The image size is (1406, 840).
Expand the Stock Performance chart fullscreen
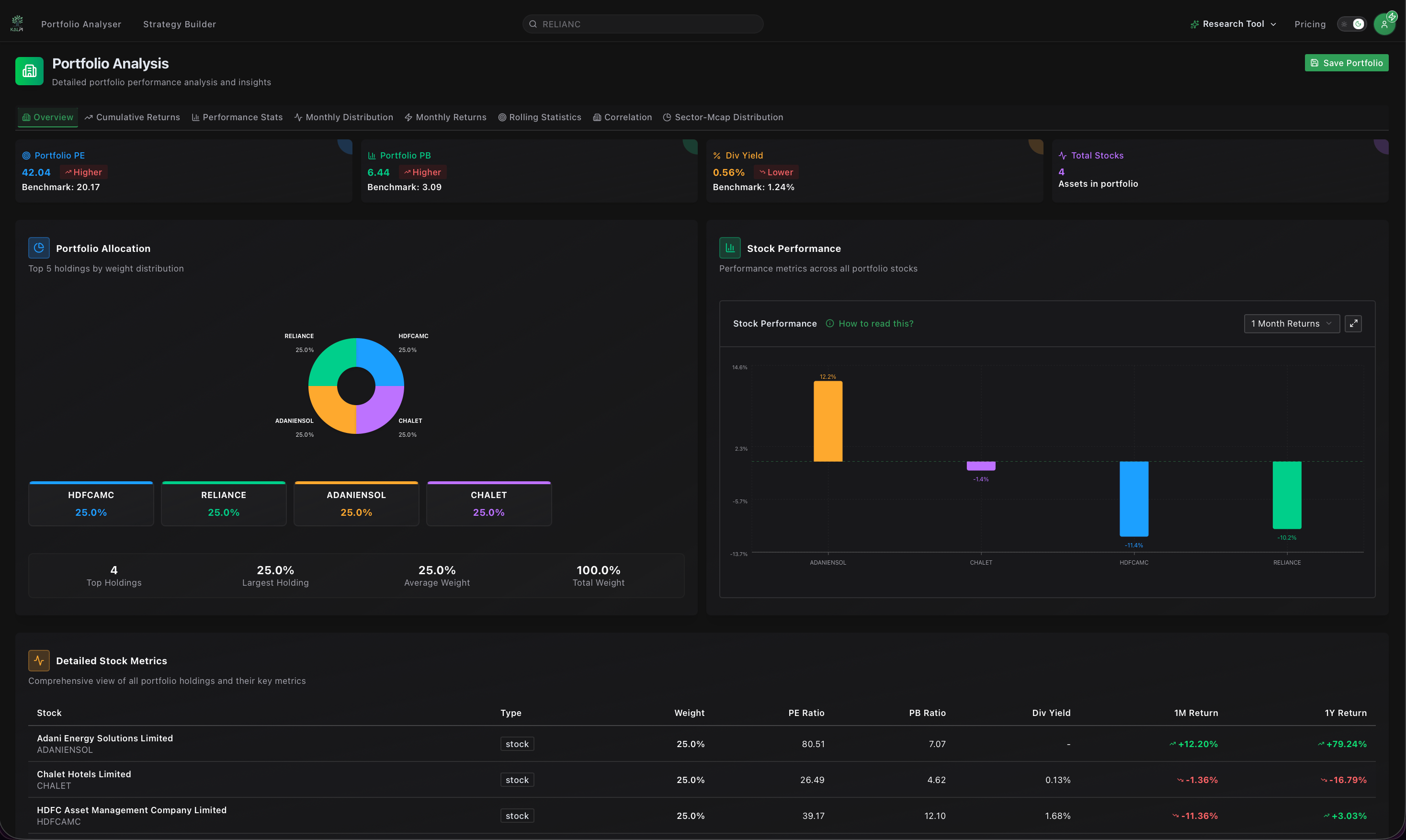[1353, 323]
